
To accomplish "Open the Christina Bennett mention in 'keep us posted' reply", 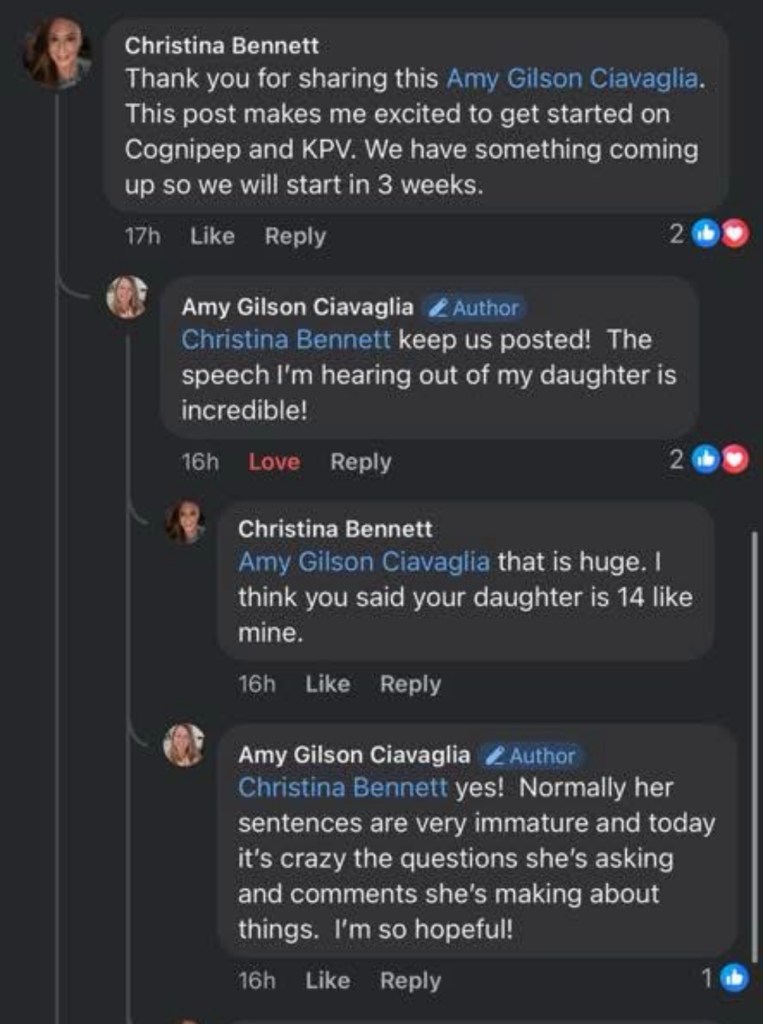I will click(x=286, y=340).
